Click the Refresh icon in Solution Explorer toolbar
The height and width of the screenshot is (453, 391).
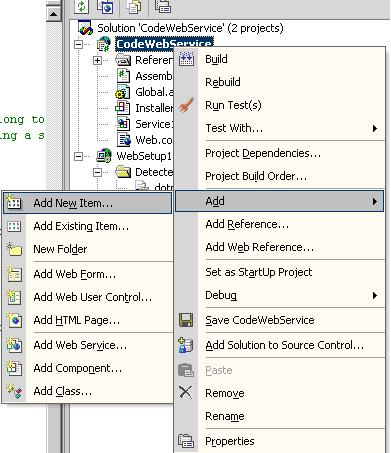(x=82, y=6)
